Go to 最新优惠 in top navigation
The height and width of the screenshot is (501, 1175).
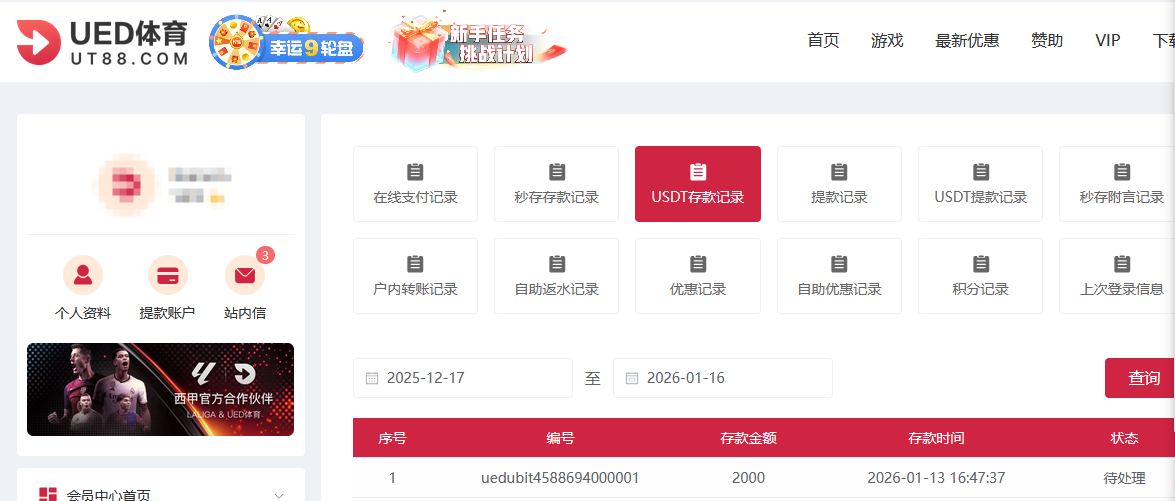(966, 40)
